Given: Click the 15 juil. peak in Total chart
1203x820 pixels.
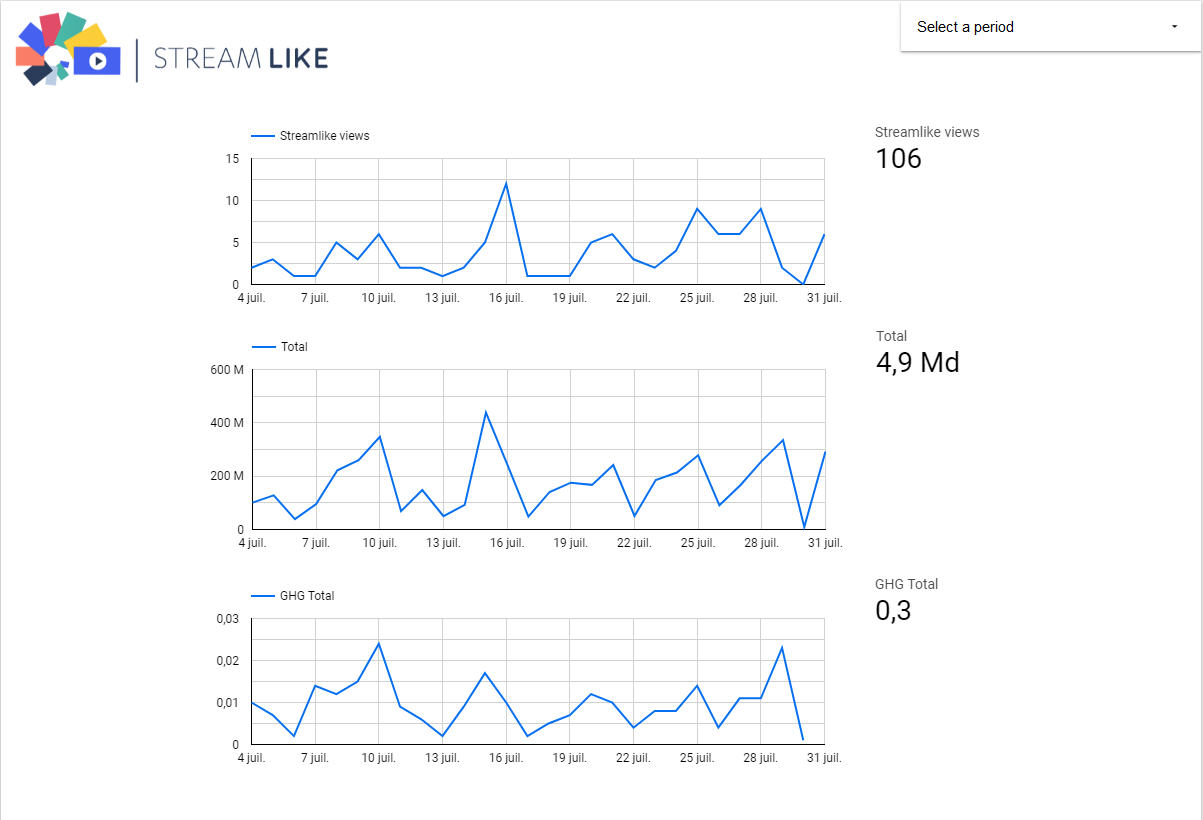Looking at the screenshot, I should [485, 412].
